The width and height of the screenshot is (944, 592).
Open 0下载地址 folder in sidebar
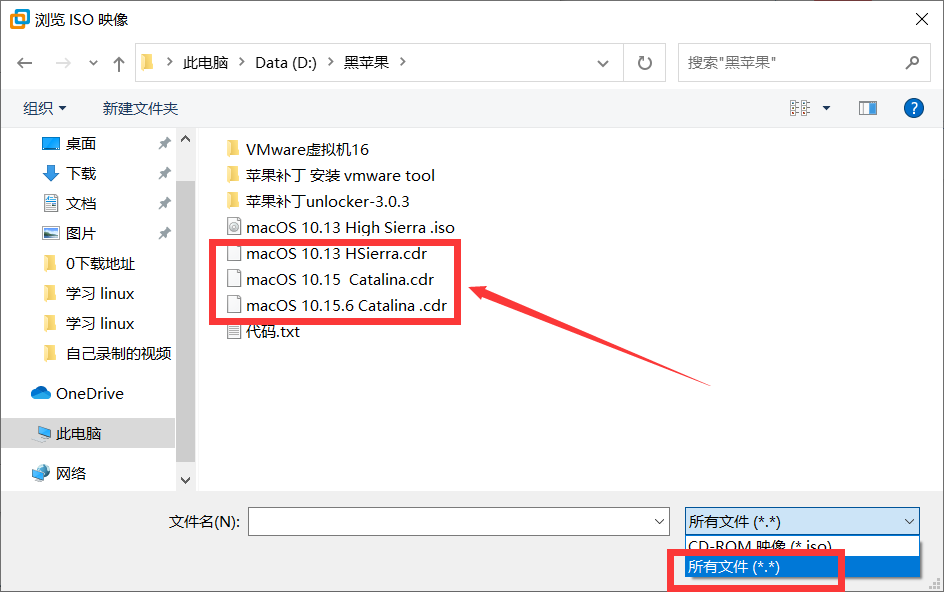coord(100,263)
